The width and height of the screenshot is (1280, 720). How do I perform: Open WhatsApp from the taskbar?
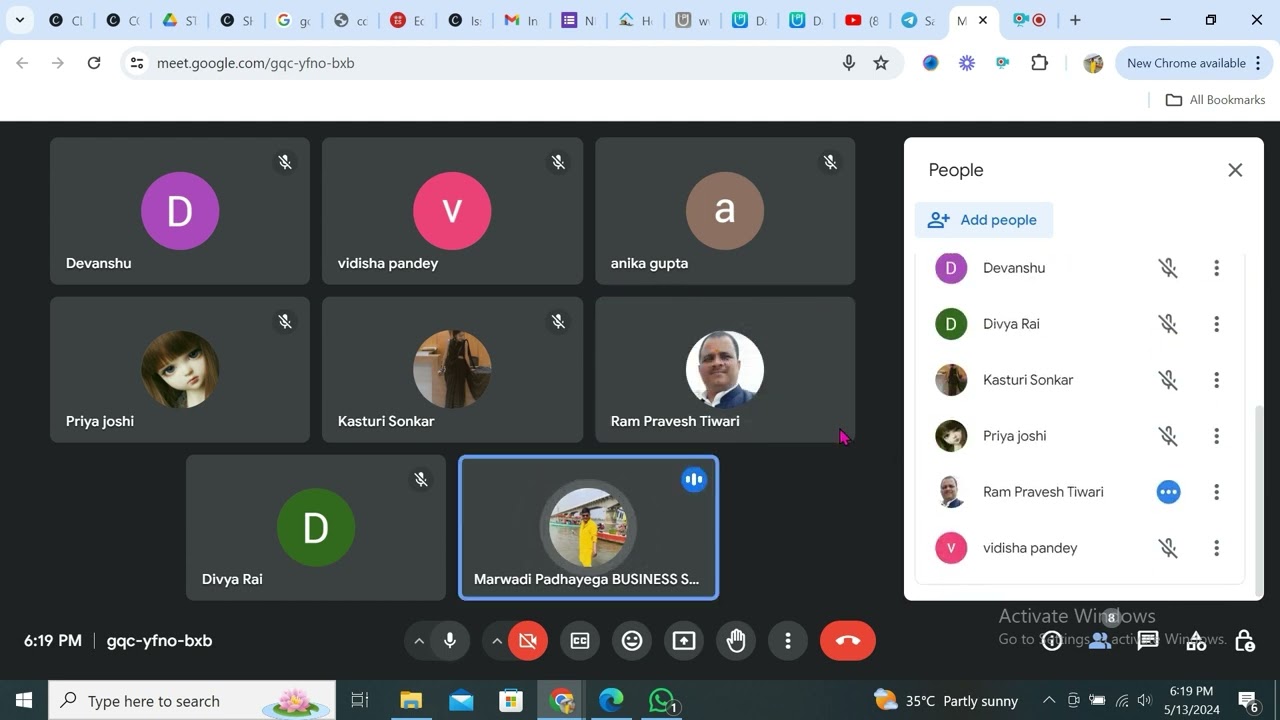point(662,701)
